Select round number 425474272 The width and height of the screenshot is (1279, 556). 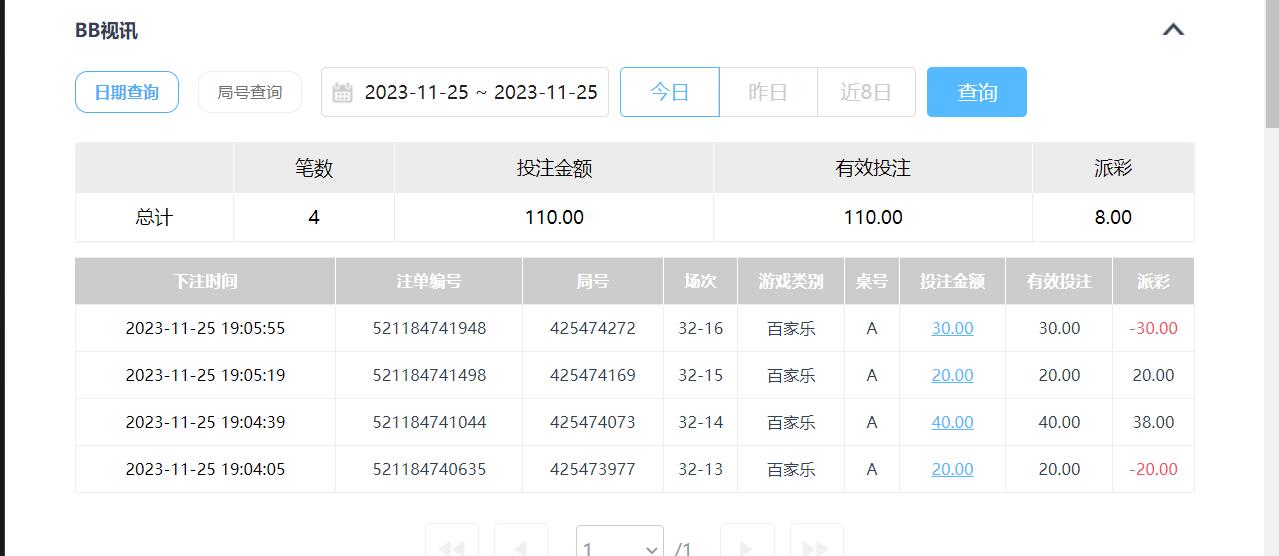tap(593, 328)
